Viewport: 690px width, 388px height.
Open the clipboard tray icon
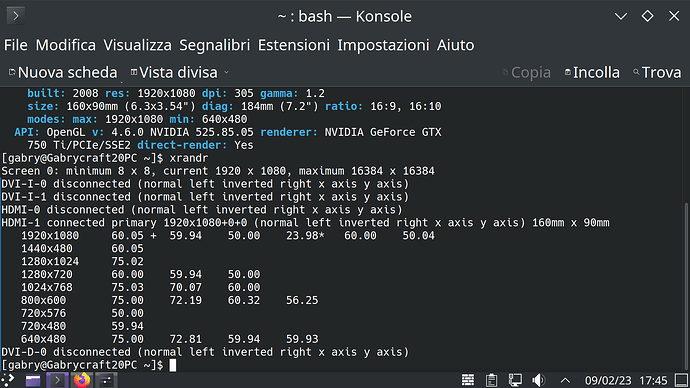(492, 380)
